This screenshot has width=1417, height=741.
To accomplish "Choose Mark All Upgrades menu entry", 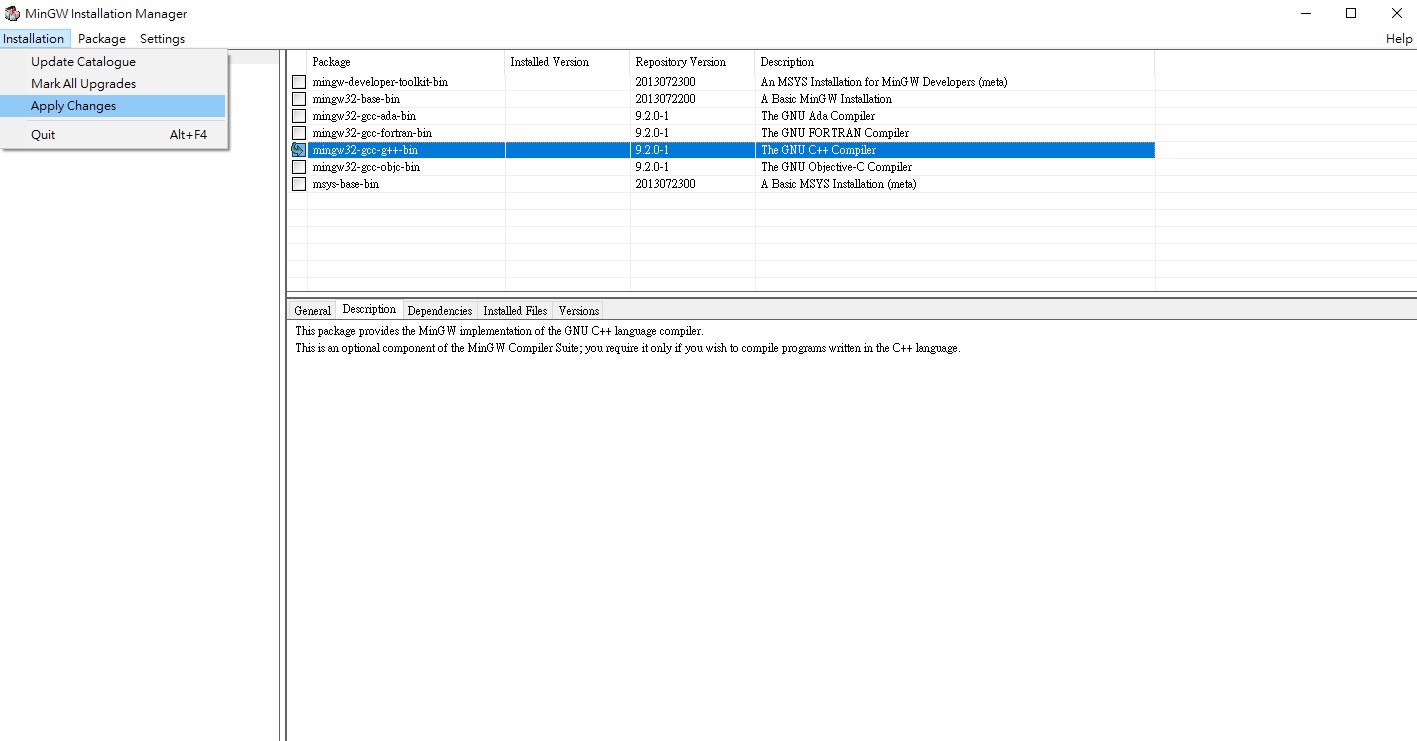I will 113,84.
